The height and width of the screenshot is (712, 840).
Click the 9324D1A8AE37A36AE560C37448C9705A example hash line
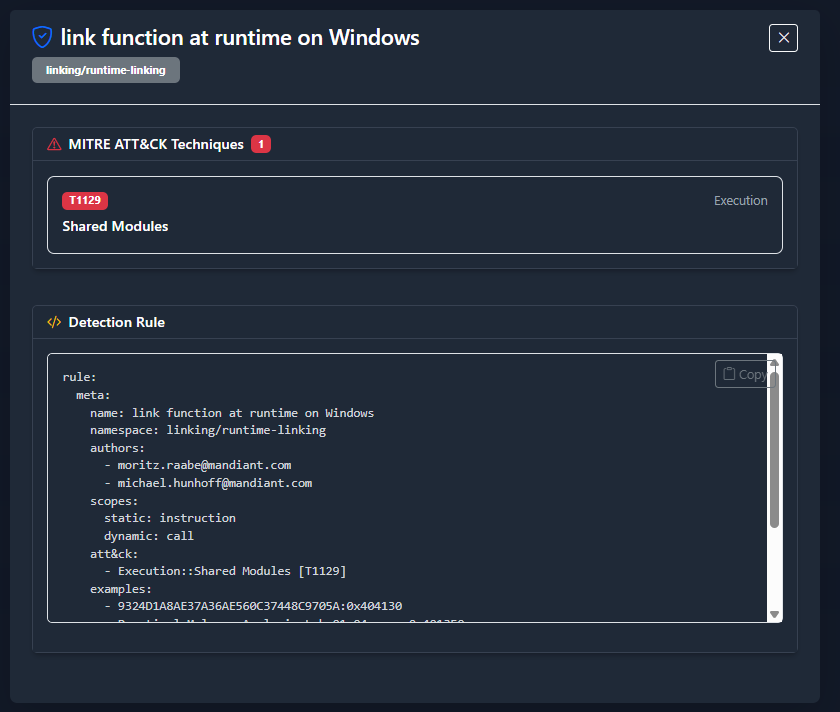253,606
